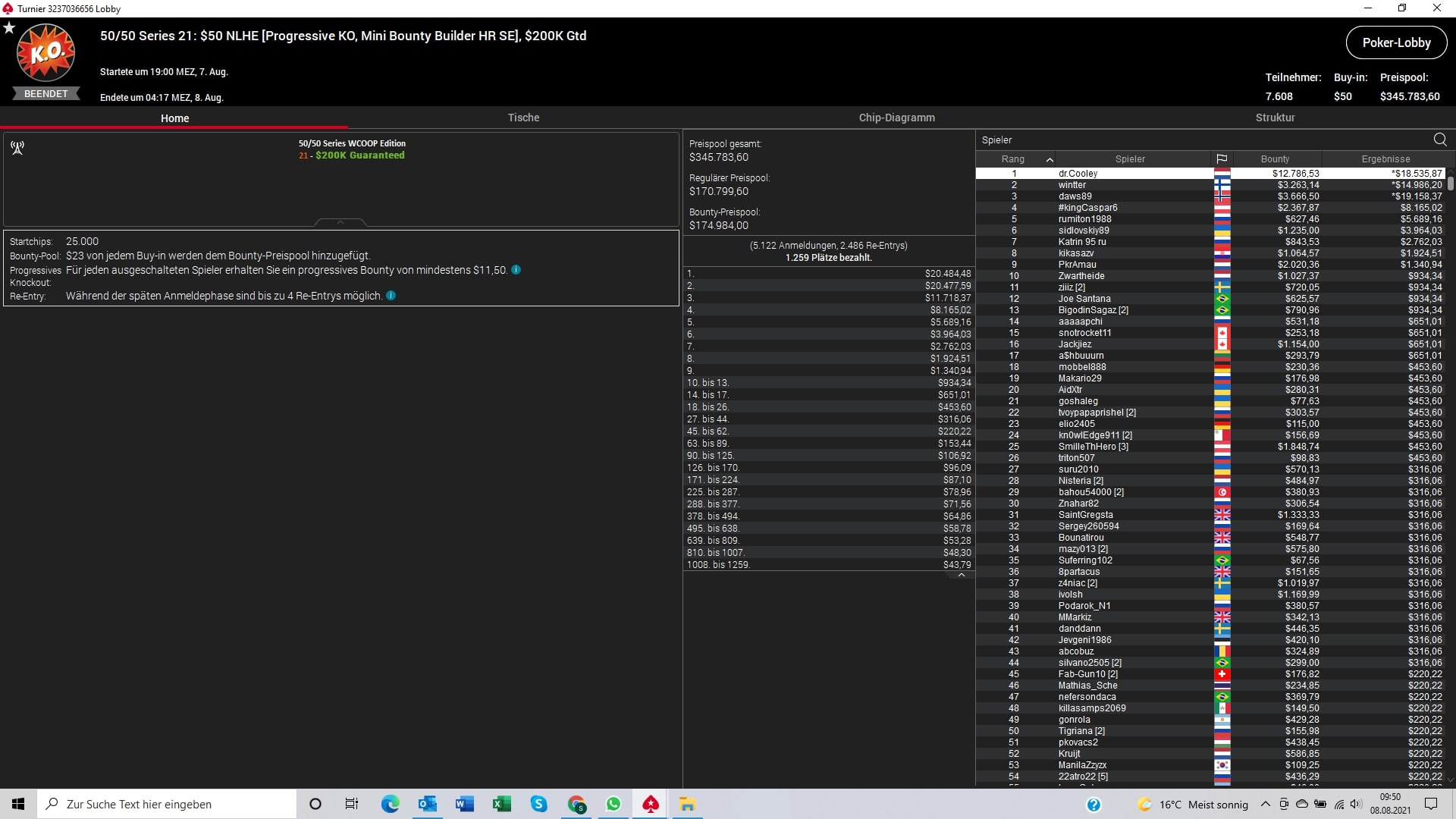Open the Struktur tab
1456x819 pixels.
click(x=1275, y=118)
